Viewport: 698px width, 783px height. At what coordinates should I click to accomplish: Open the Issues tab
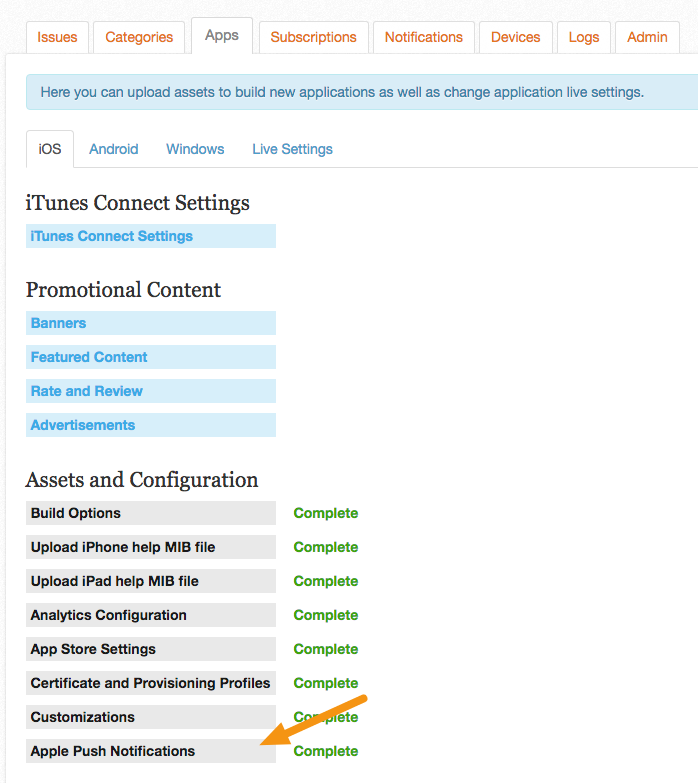tap(57, 37)
